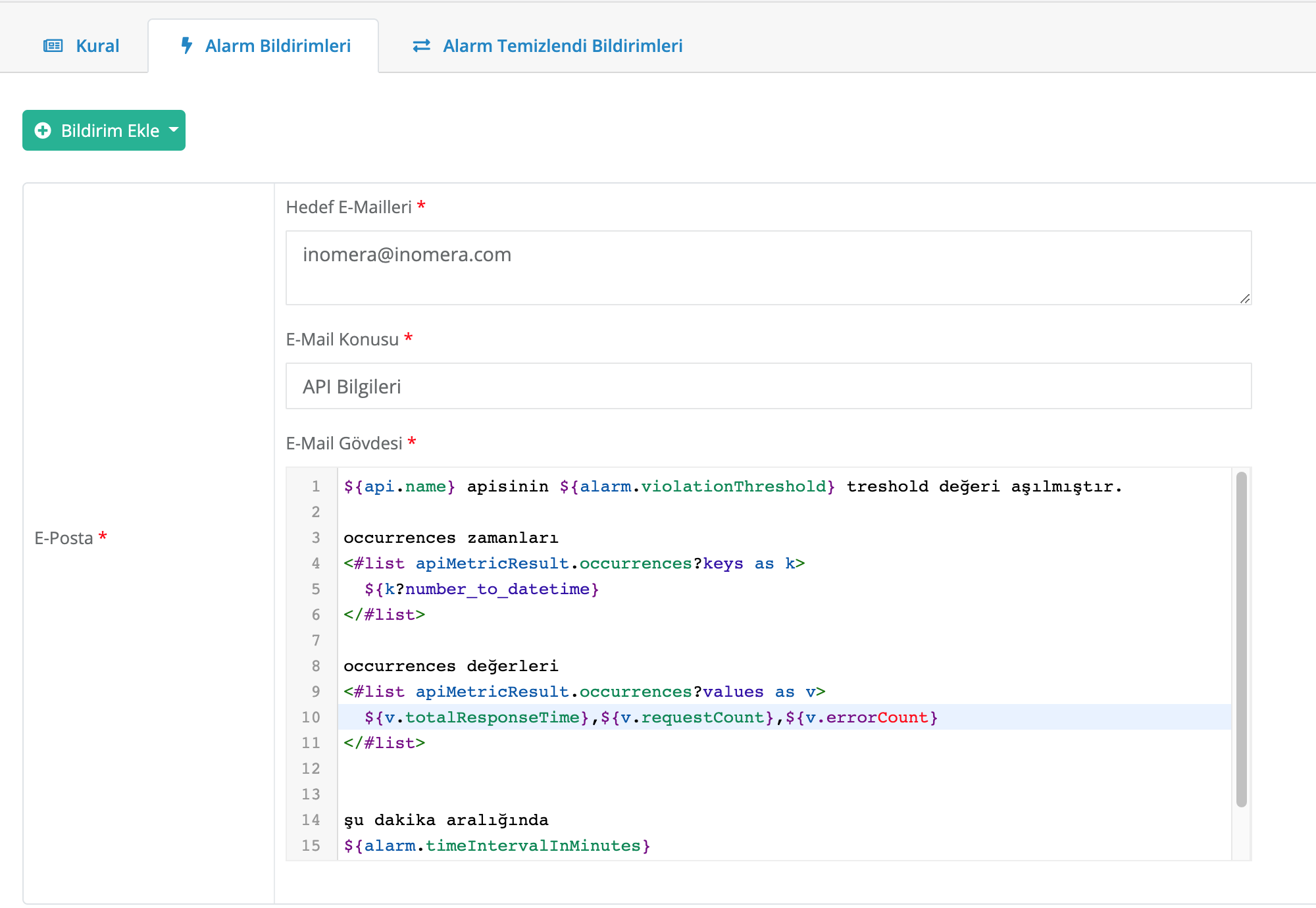Click 'şu dakika aralığında' on line 14

(x=446, y=820)
